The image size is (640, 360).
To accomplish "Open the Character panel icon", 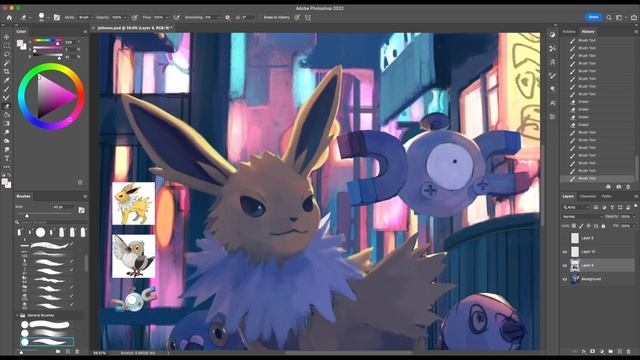I will [x=553, y=103].
